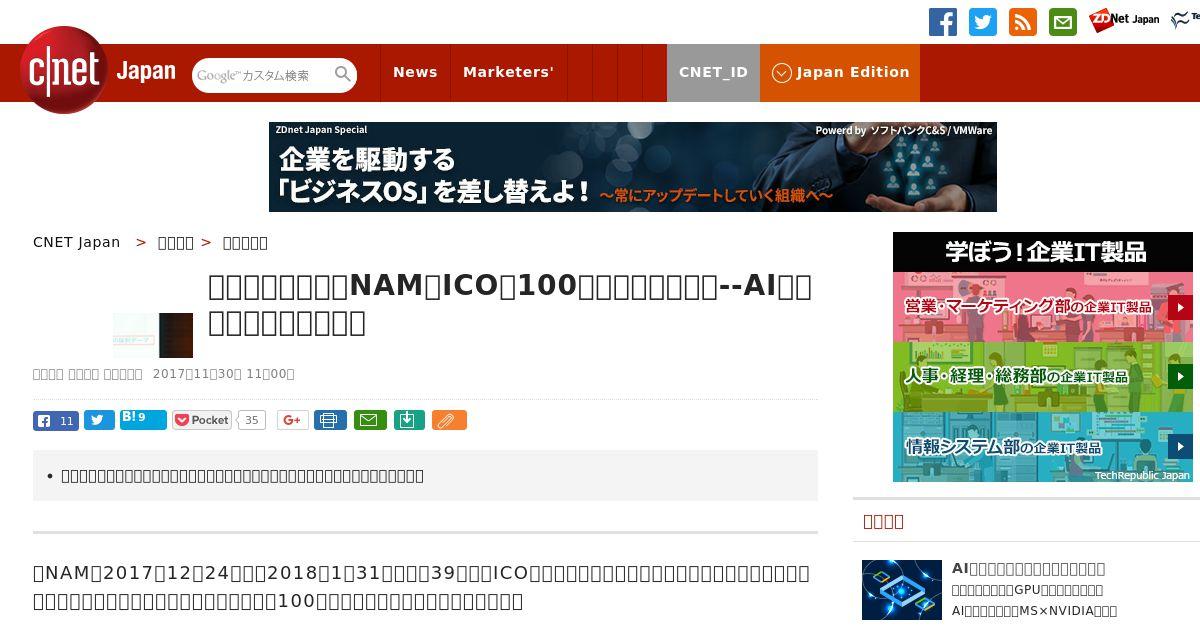Click the Pocket count 35 bubble
Image resolution: width=1200 pixels, height=630 pixels.
pyautogui.click(x=252, y=420)
